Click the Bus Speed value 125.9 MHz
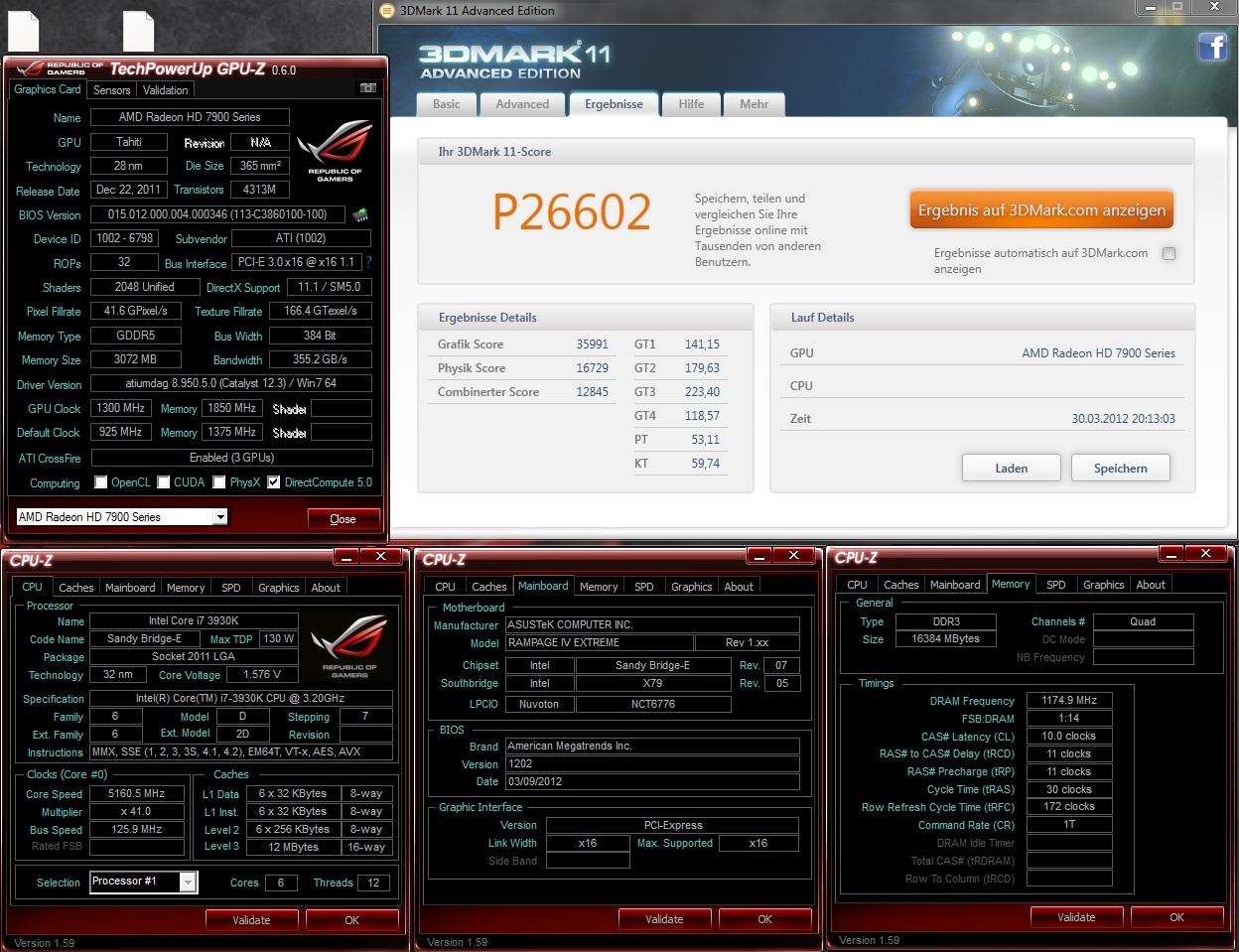The height and width of the screenshot is (952, 1239). [x=136, y=830]
